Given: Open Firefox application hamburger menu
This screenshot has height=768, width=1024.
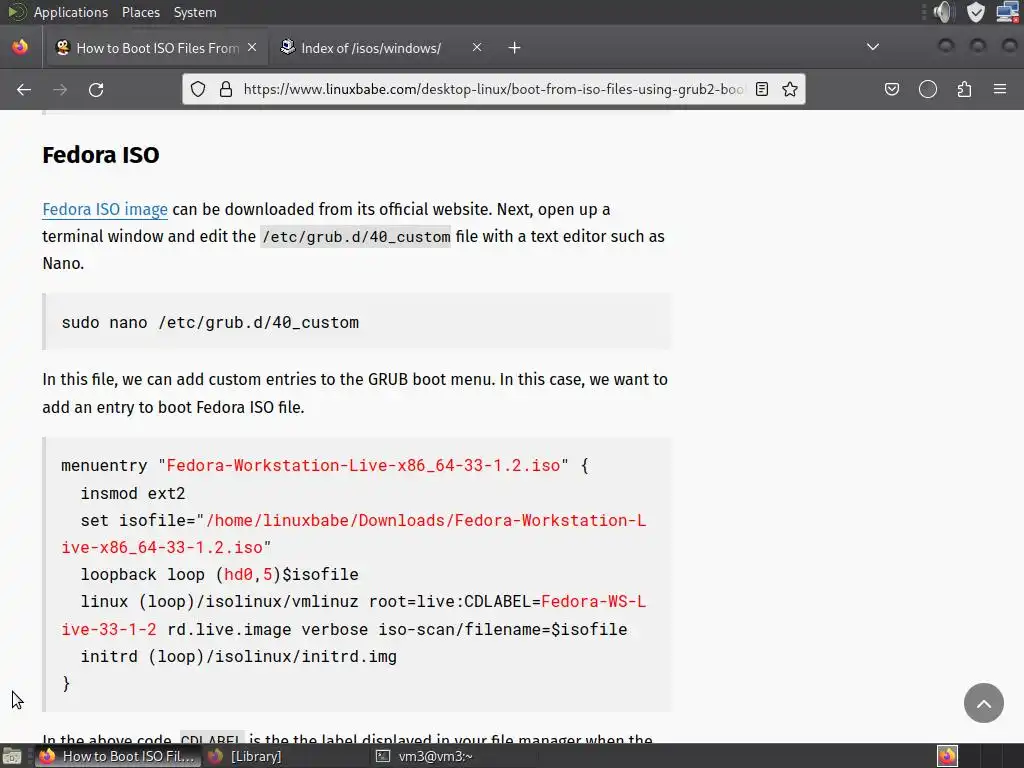Looking at the screenshot, I should [1000, 89].
